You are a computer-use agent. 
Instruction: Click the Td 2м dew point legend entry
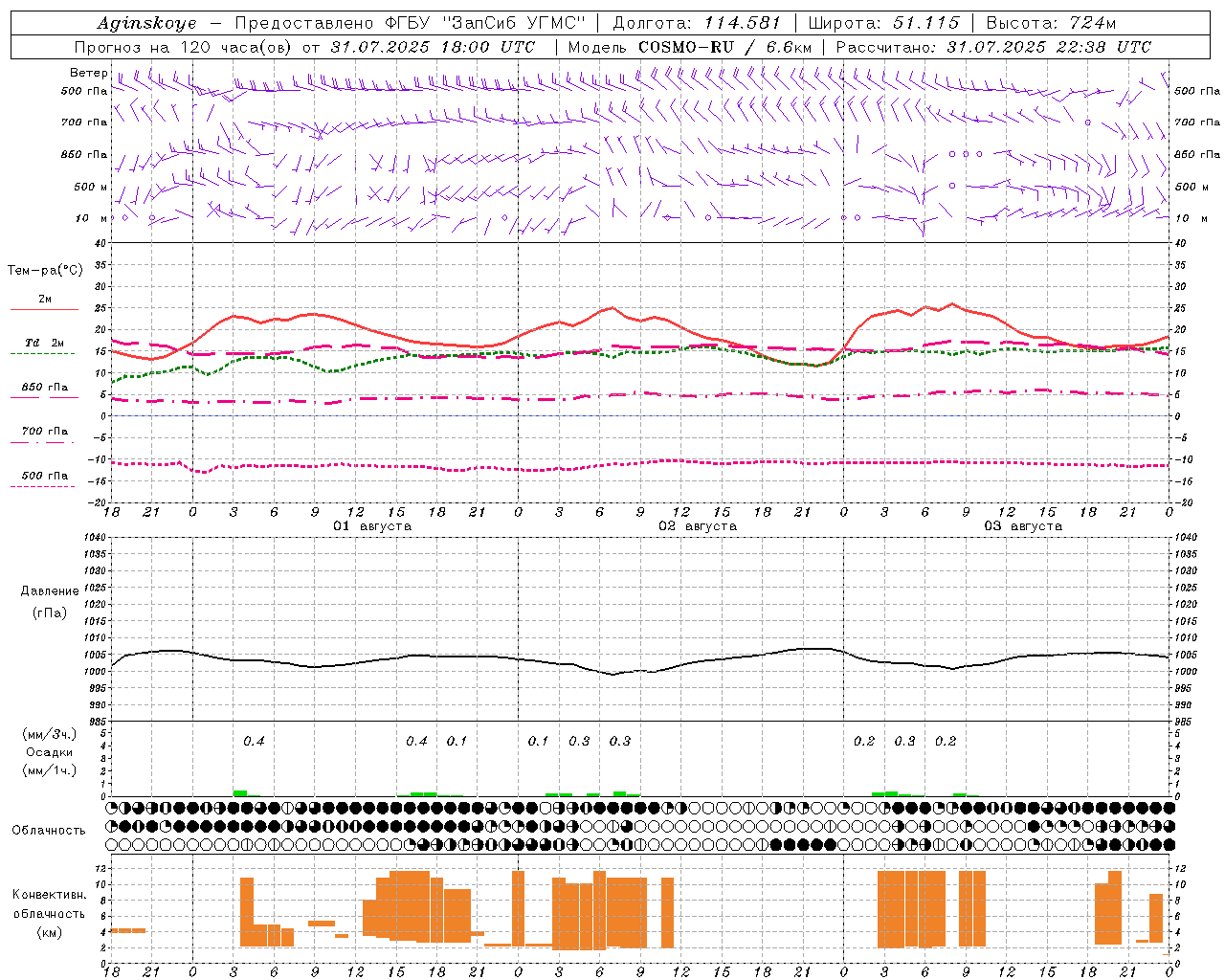[44, 343]
